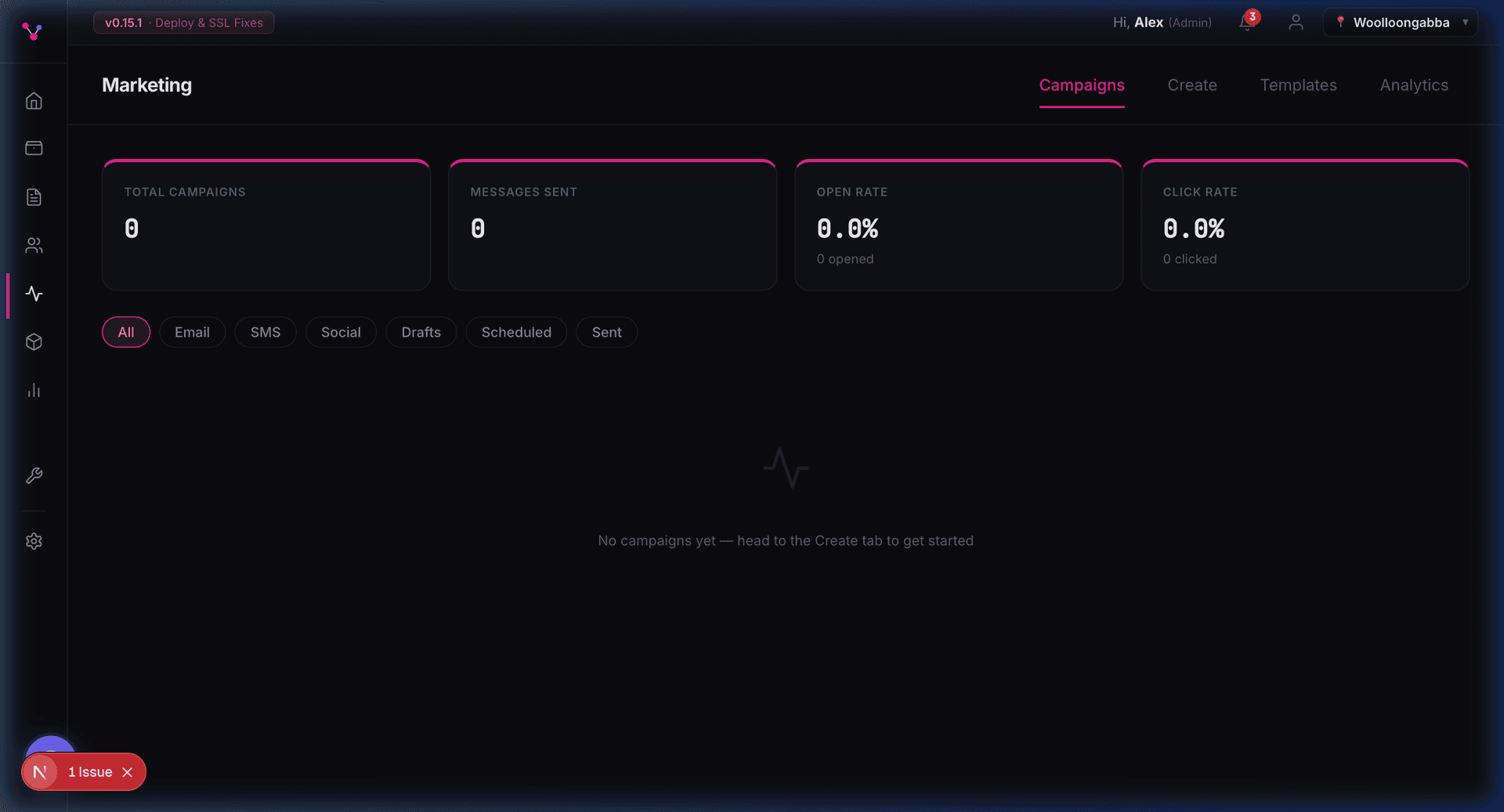Filter campaigns by Email

coord(192,332)
